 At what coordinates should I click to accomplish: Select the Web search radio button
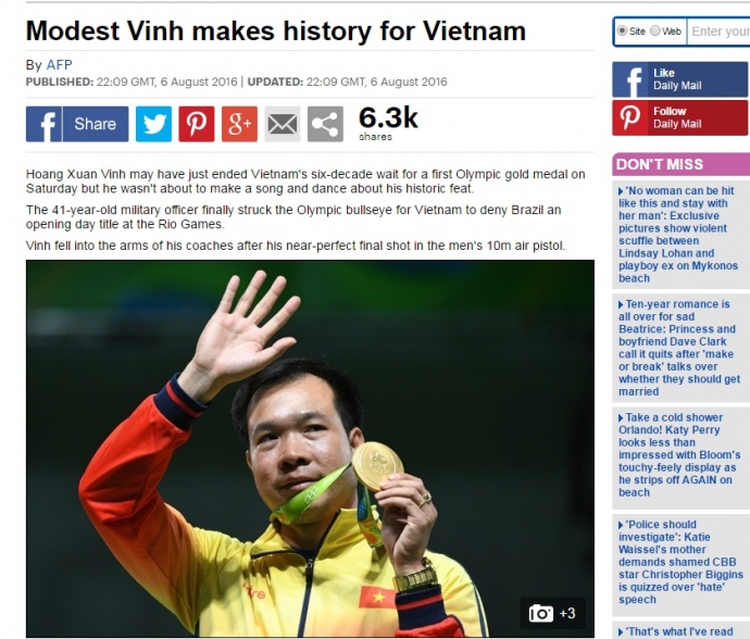tap(655, 31)
